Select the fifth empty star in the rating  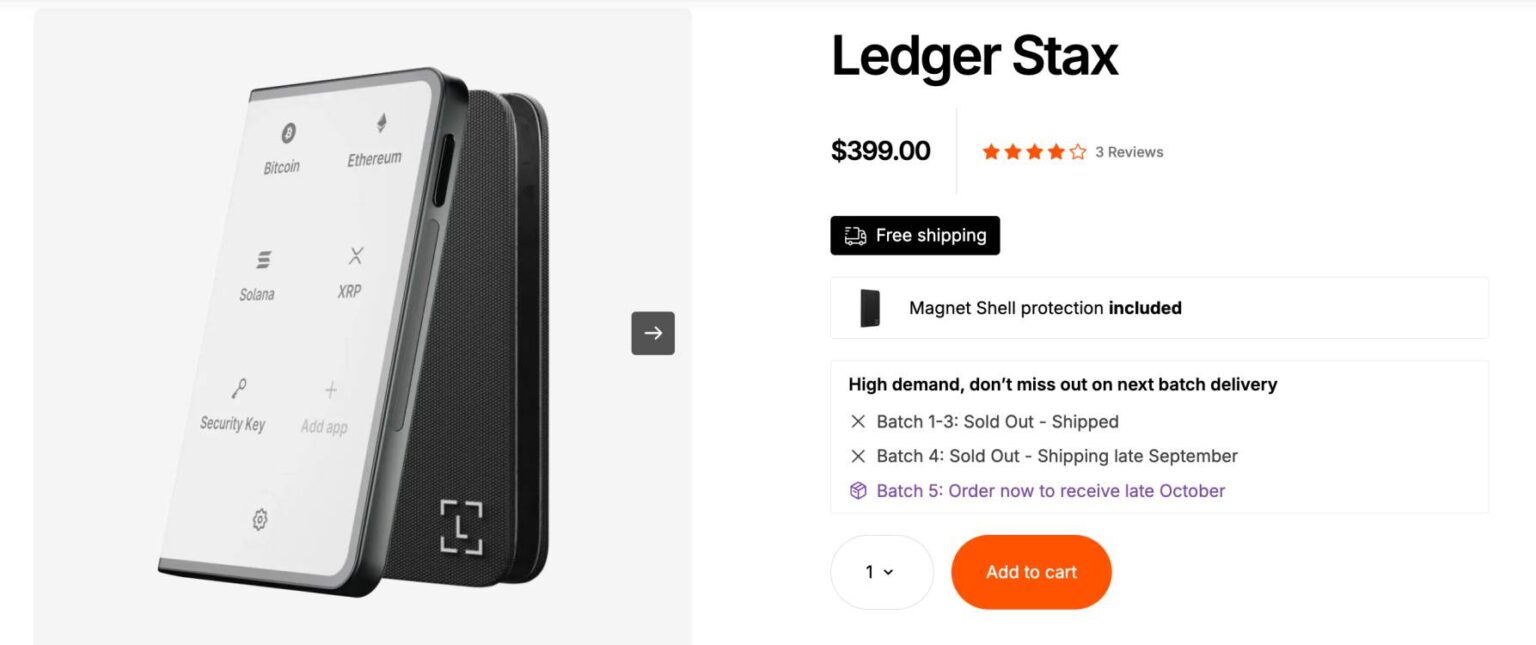pos(1076,151)
